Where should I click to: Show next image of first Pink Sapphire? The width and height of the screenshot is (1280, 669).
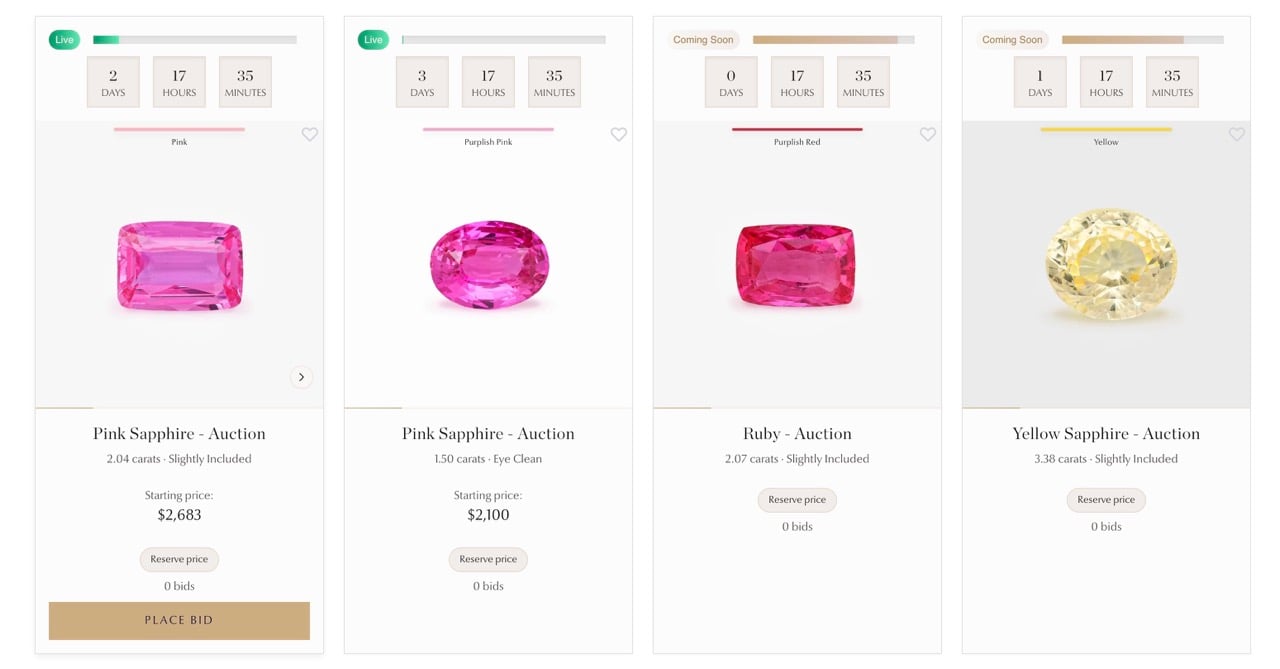pyautogui.click(x=301, y=377)
